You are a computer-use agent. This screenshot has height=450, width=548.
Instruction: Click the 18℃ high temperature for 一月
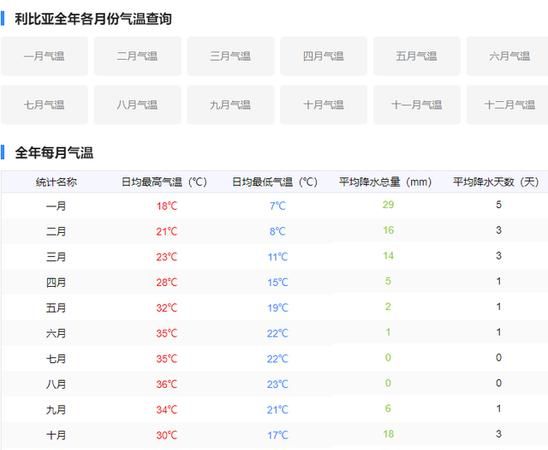click(167, 206)
